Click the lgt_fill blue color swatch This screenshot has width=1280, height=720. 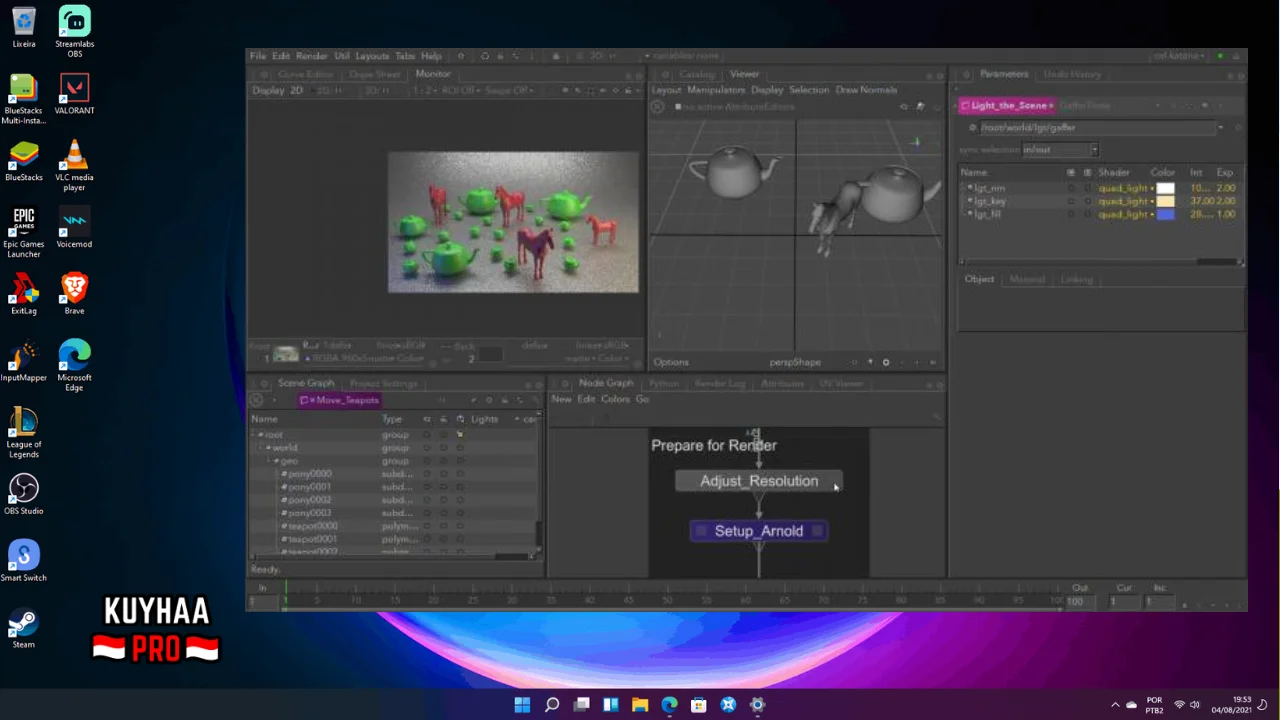click(1165, 214)
